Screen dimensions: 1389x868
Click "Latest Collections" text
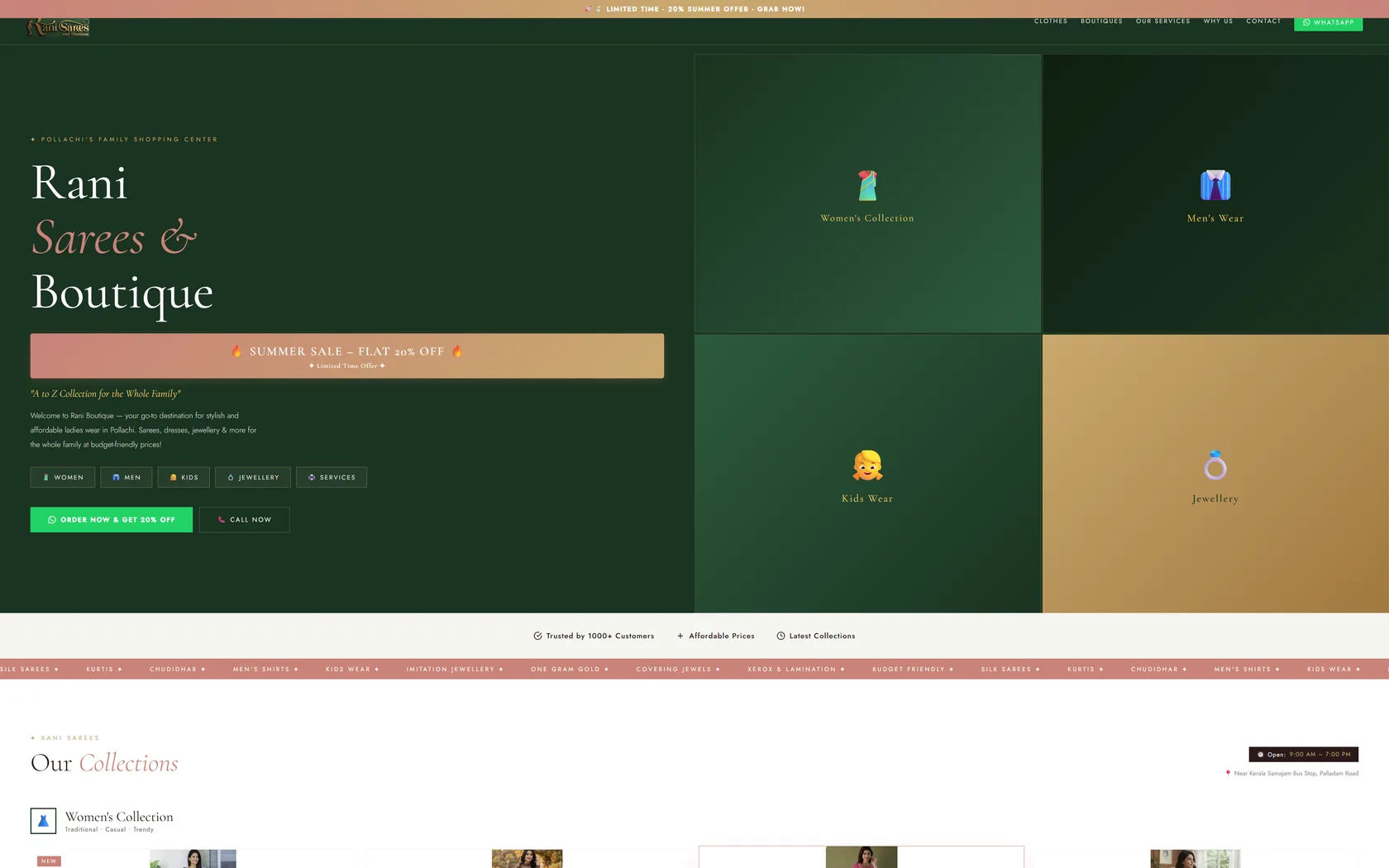(x=822, y=636)
